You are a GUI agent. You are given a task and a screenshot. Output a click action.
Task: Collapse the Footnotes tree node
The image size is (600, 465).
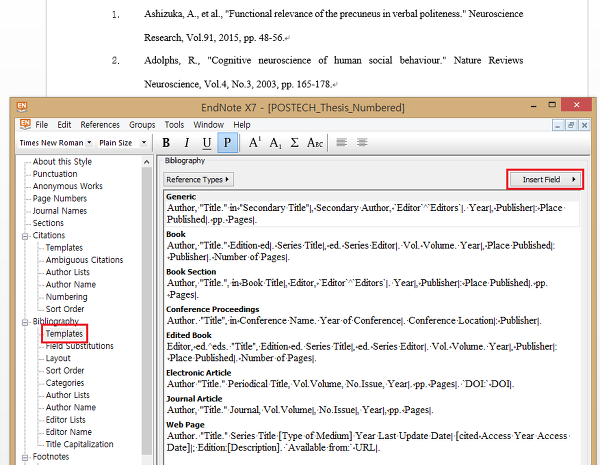(x=25, y=457)
